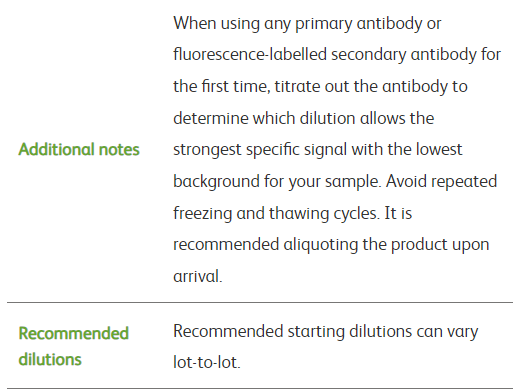Click the green "Additional notes" heading
This screenshot has height=392, width=522.
[x=79, y=149]
